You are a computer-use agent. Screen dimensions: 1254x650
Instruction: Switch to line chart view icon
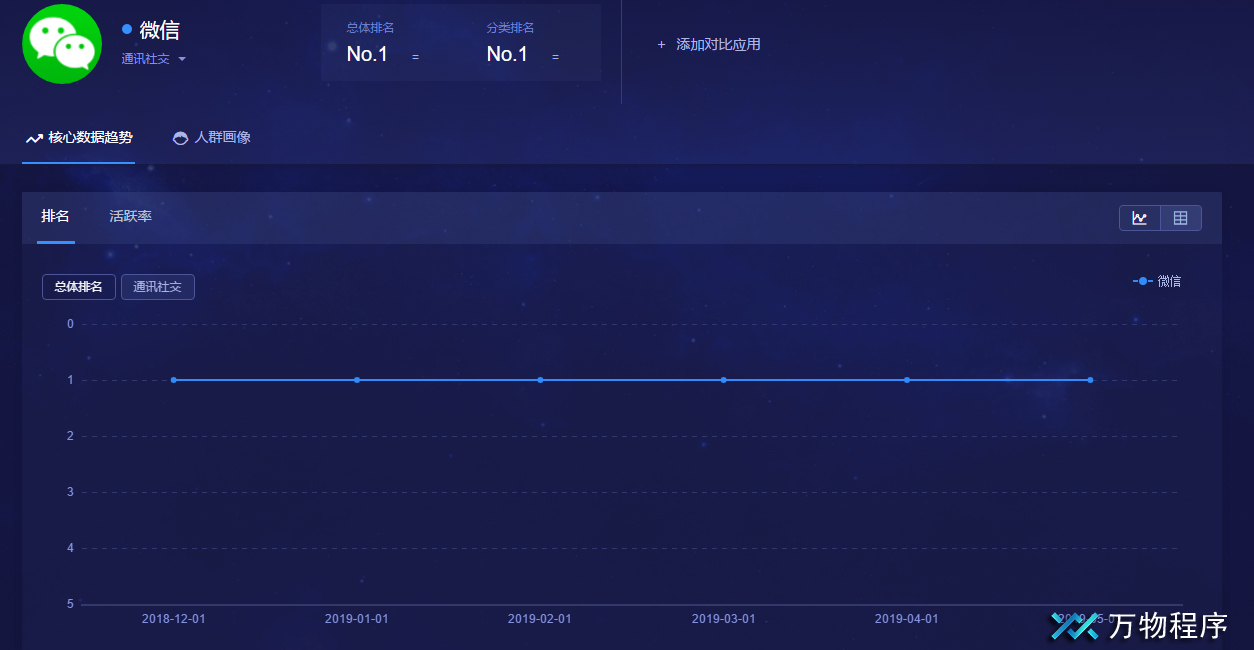coord(1140,218)
